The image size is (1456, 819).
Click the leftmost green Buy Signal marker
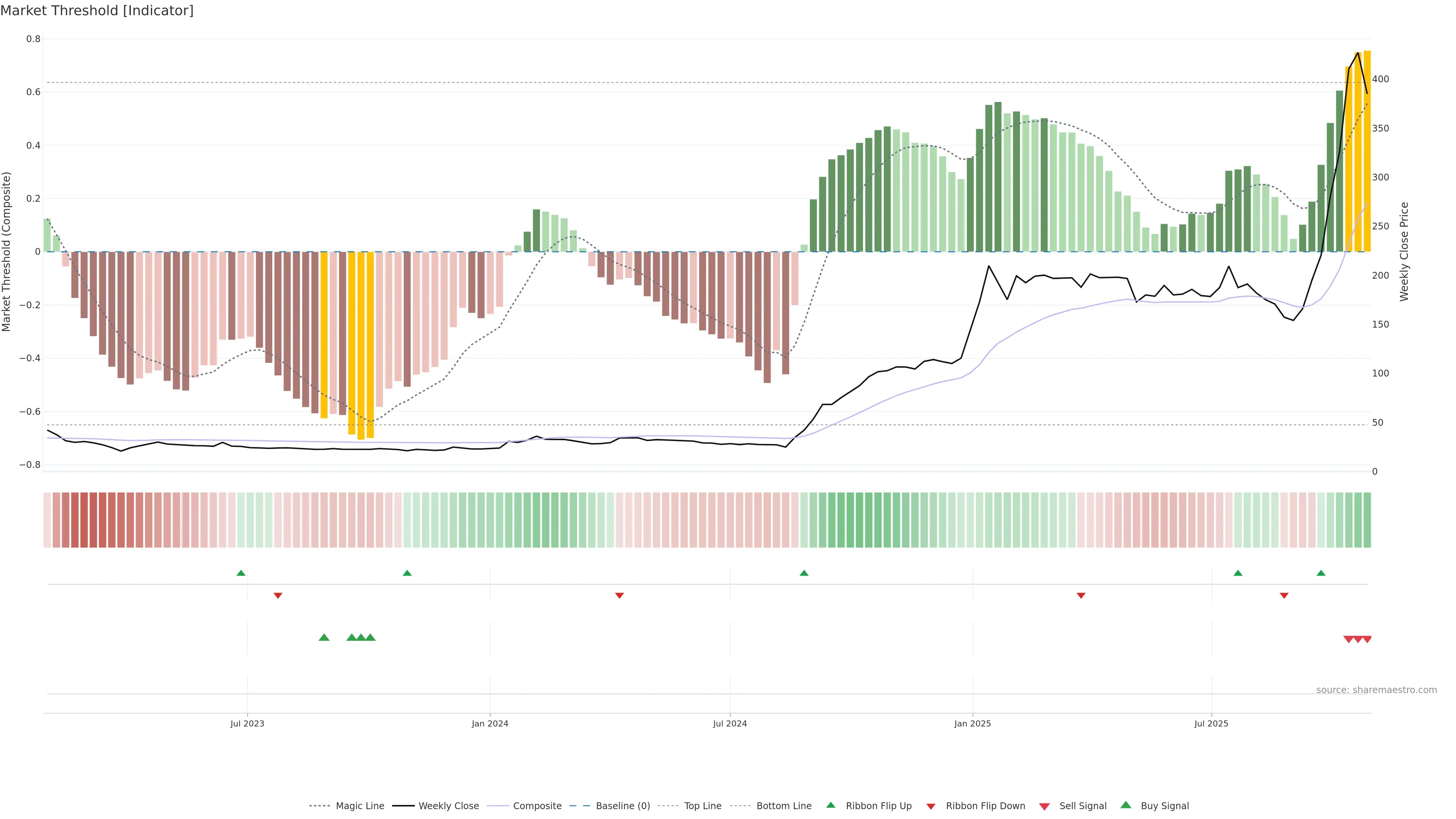[x=324, y=637]
